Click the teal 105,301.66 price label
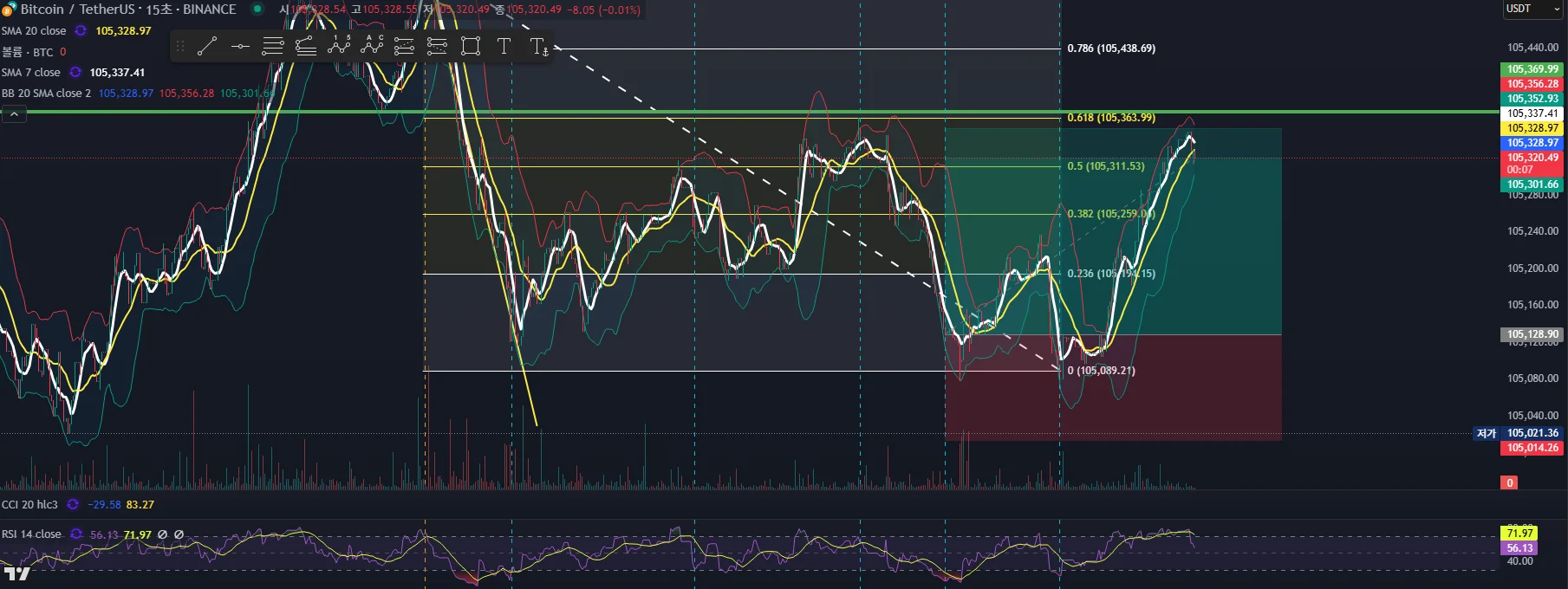This screenshot has width=1568, height=589. click(1532, 184)
